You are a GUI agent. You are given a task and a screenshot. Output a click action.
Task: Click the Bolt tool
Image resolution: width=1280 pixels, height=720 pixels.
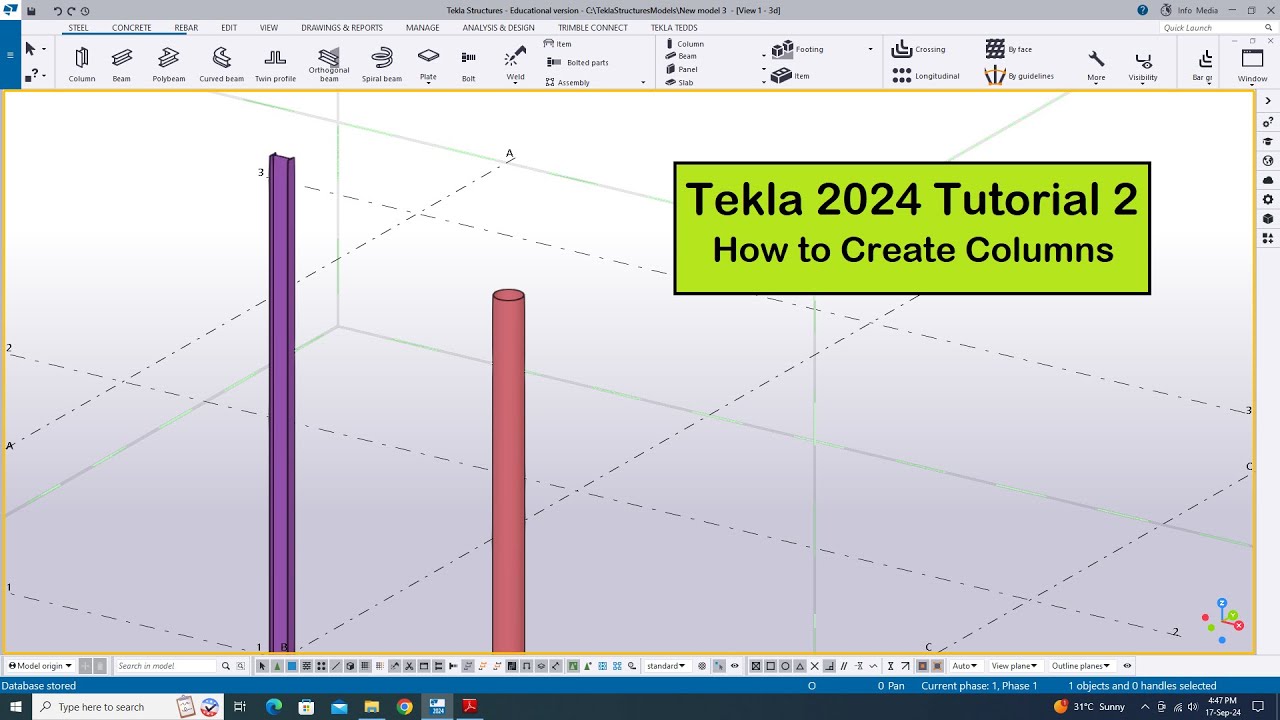(x=469, y=64)
